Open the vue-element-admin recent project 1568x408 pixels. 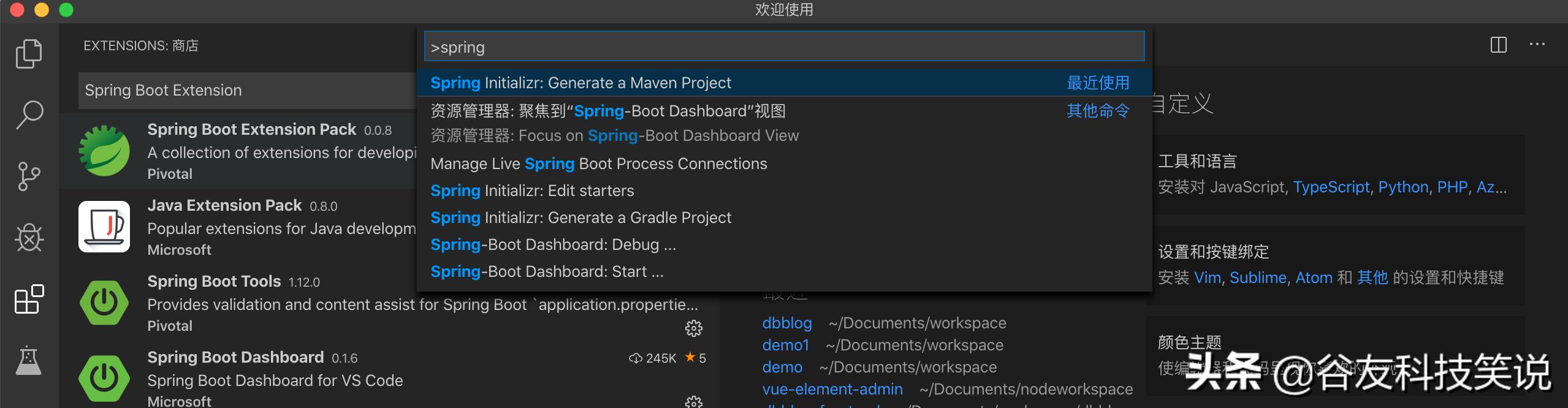[x=832, y=389]
